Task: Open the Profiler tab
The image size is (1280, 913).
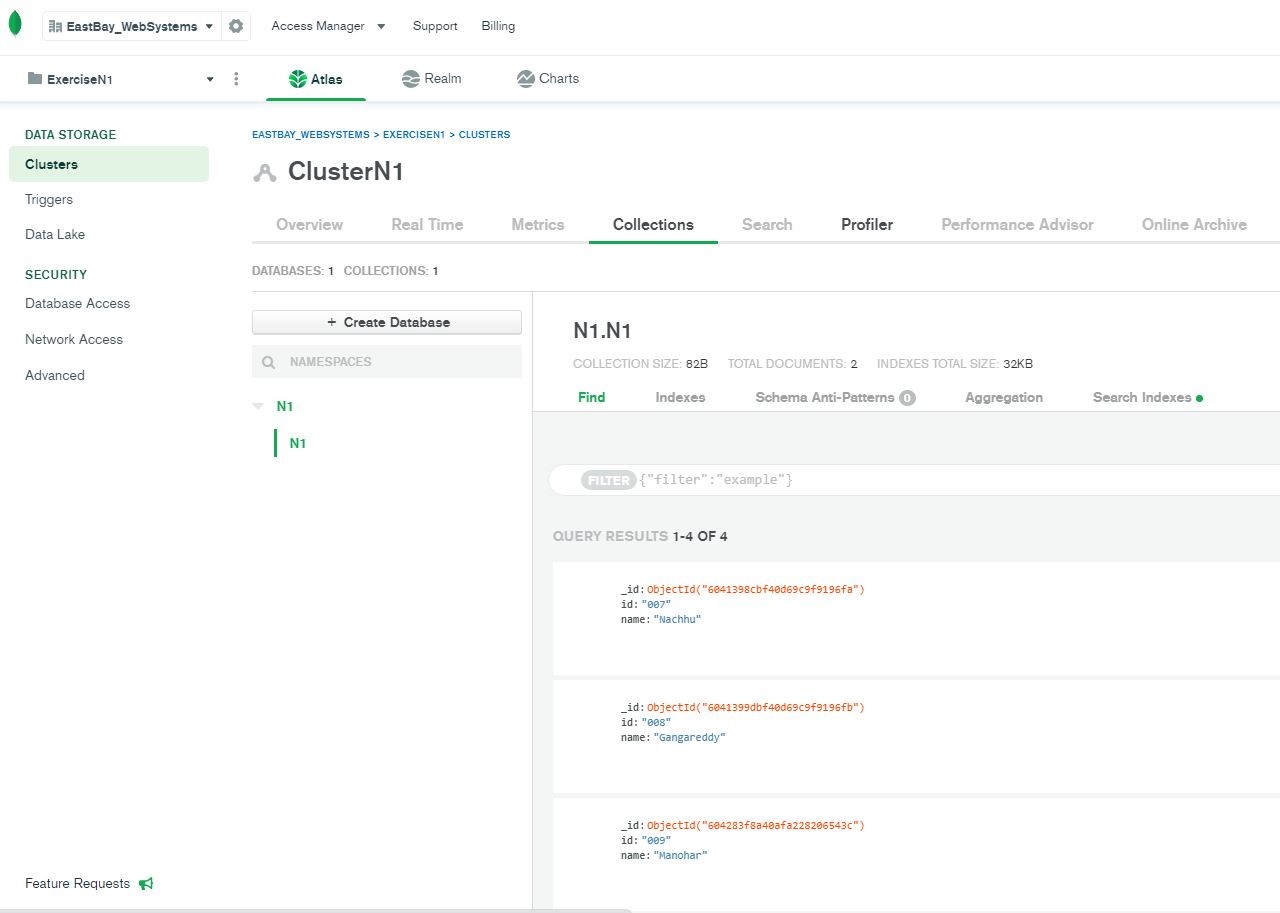Action: coord(867,225)
